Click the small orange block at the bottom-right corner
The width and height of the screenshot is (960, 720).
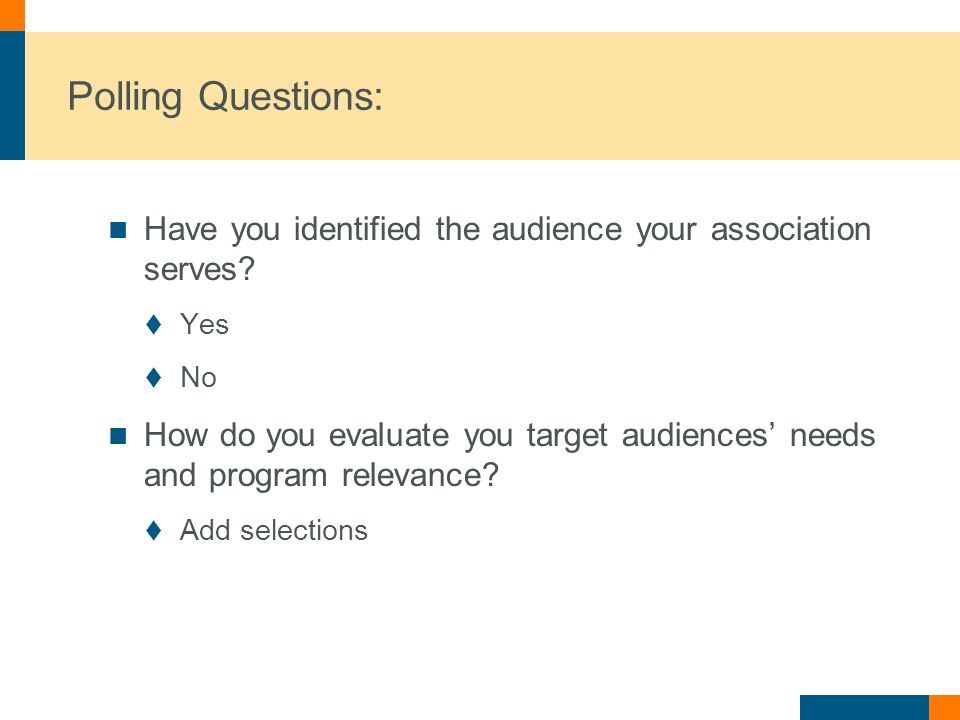tap(945, 708)
